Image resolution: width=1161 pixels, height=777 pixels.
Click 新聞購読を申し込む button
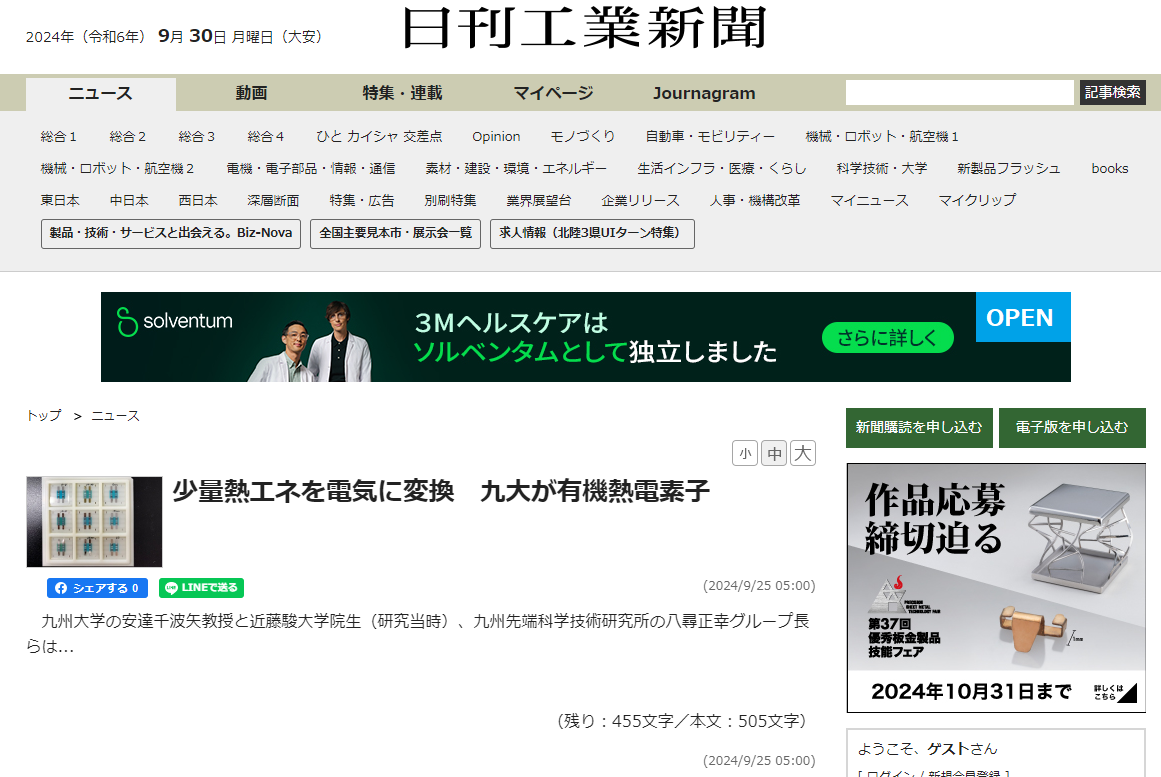[919, 428]
